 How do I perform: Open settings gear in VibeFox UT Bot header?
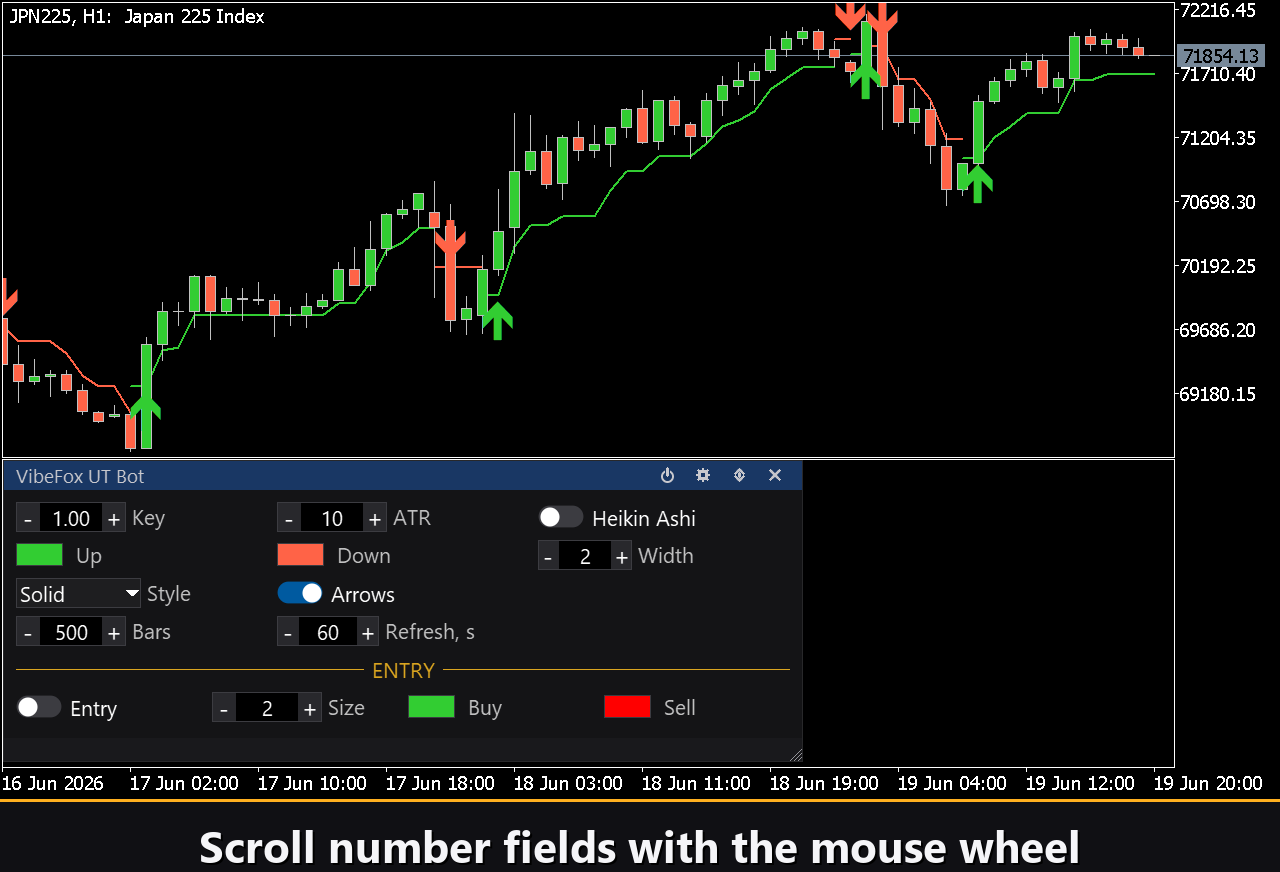[x=703, y=476]
